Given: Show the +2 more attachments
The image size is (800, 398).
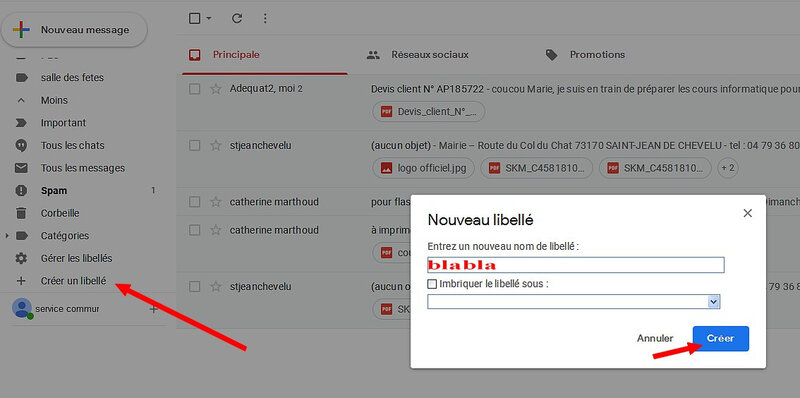Looking at the screenshot, I should pyautogui.click(x=728, y=168).
